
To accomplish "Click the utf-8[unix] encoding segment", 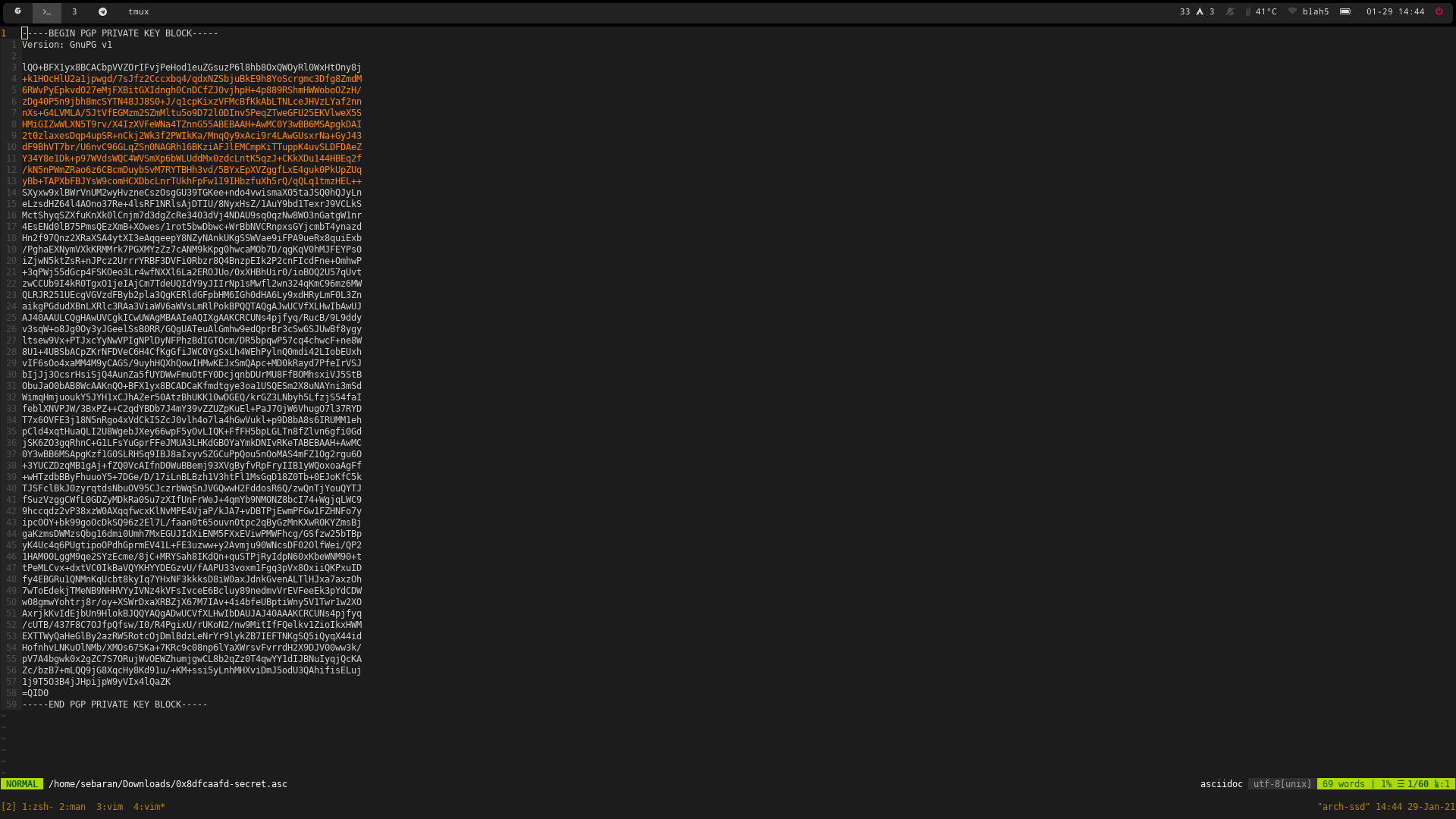I will pos(1282,783).
